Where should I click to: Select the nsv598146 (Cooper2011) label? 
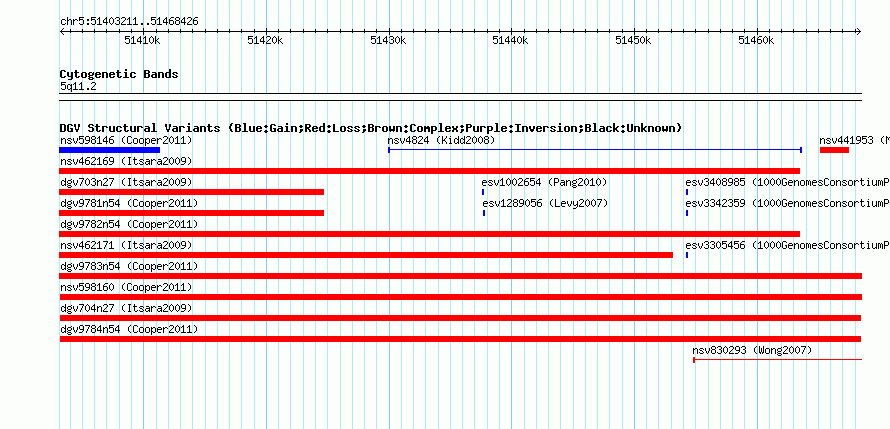pyautogui.click(x=126, y=140)
